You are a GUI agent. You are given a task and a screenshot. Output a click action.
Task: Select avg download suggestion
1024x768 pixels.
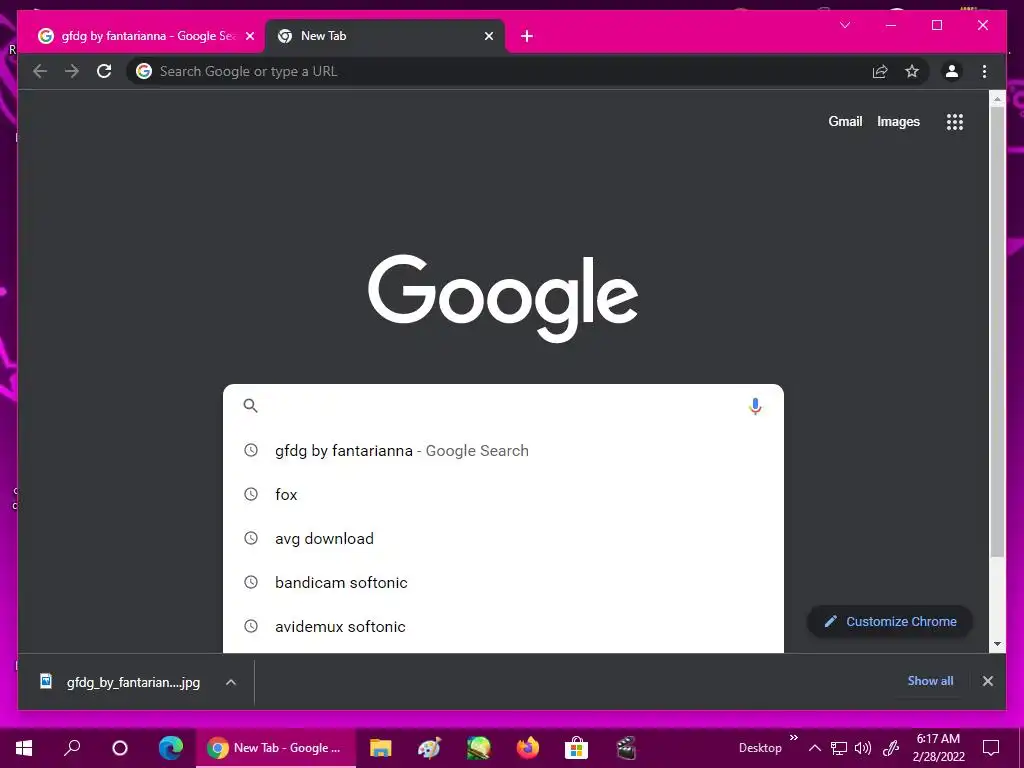tap(503, 538)
